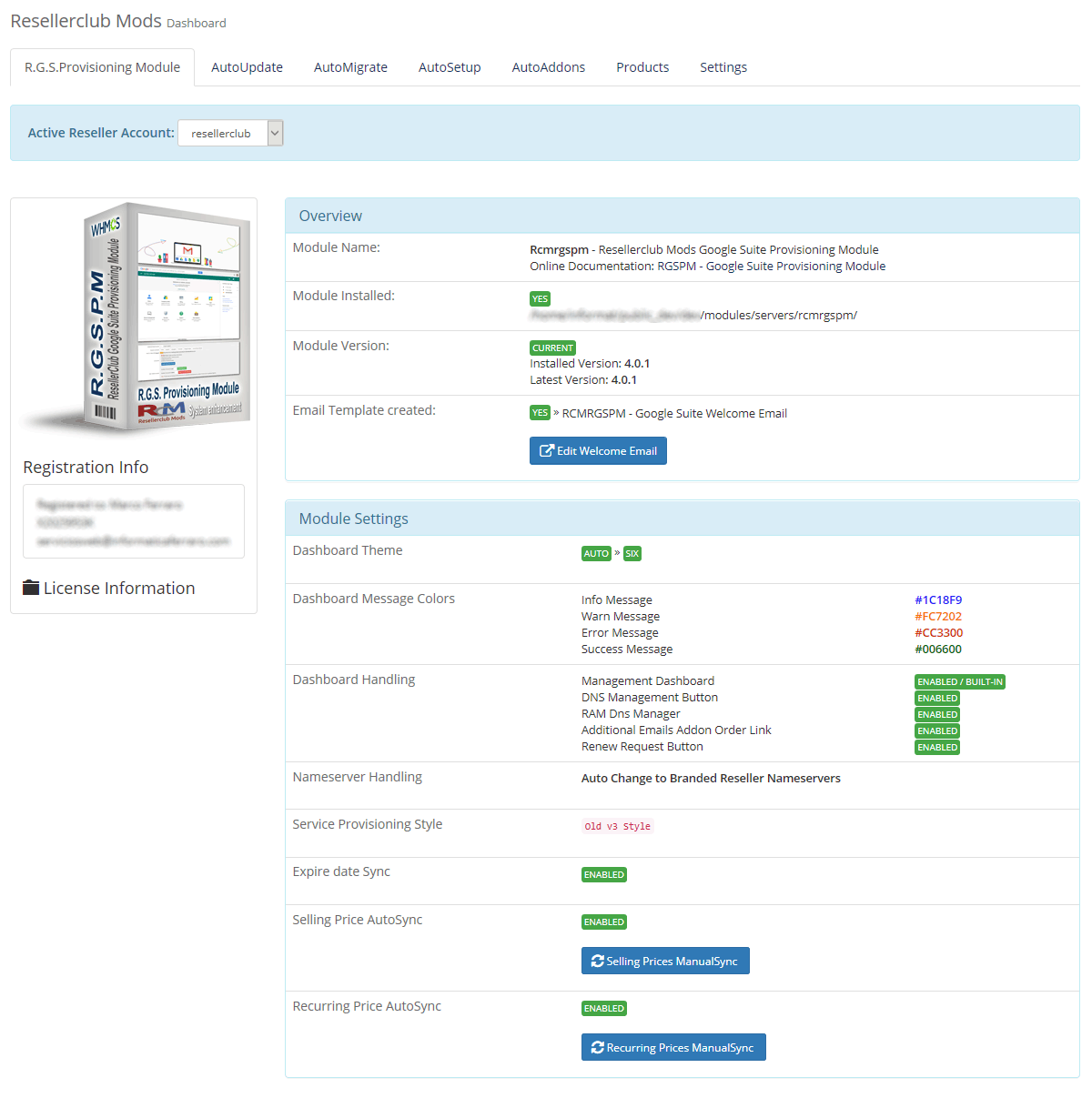Click the #FC7202 warn message color
This screenshot has height=1108, width=1092.
pyautogui.click(x=938, y=617)
